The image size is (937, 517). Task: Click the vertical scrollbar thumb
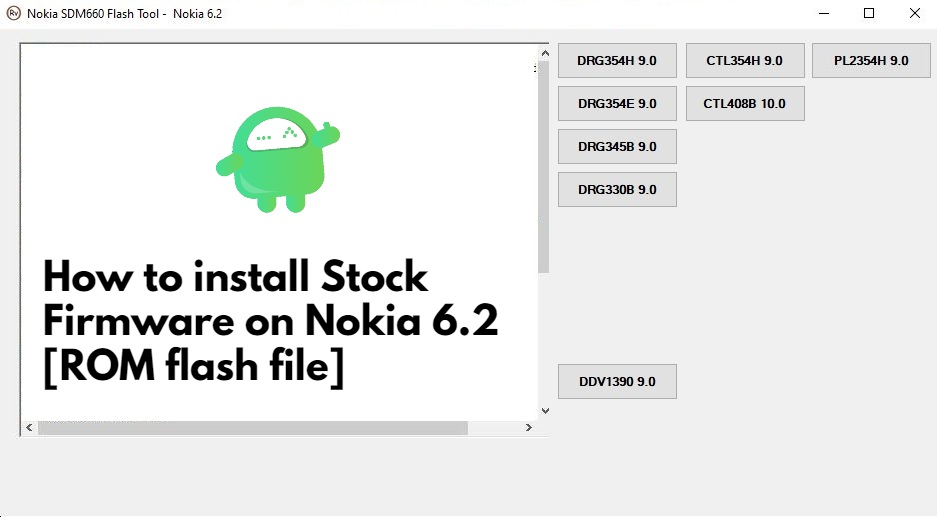(543, 166)
